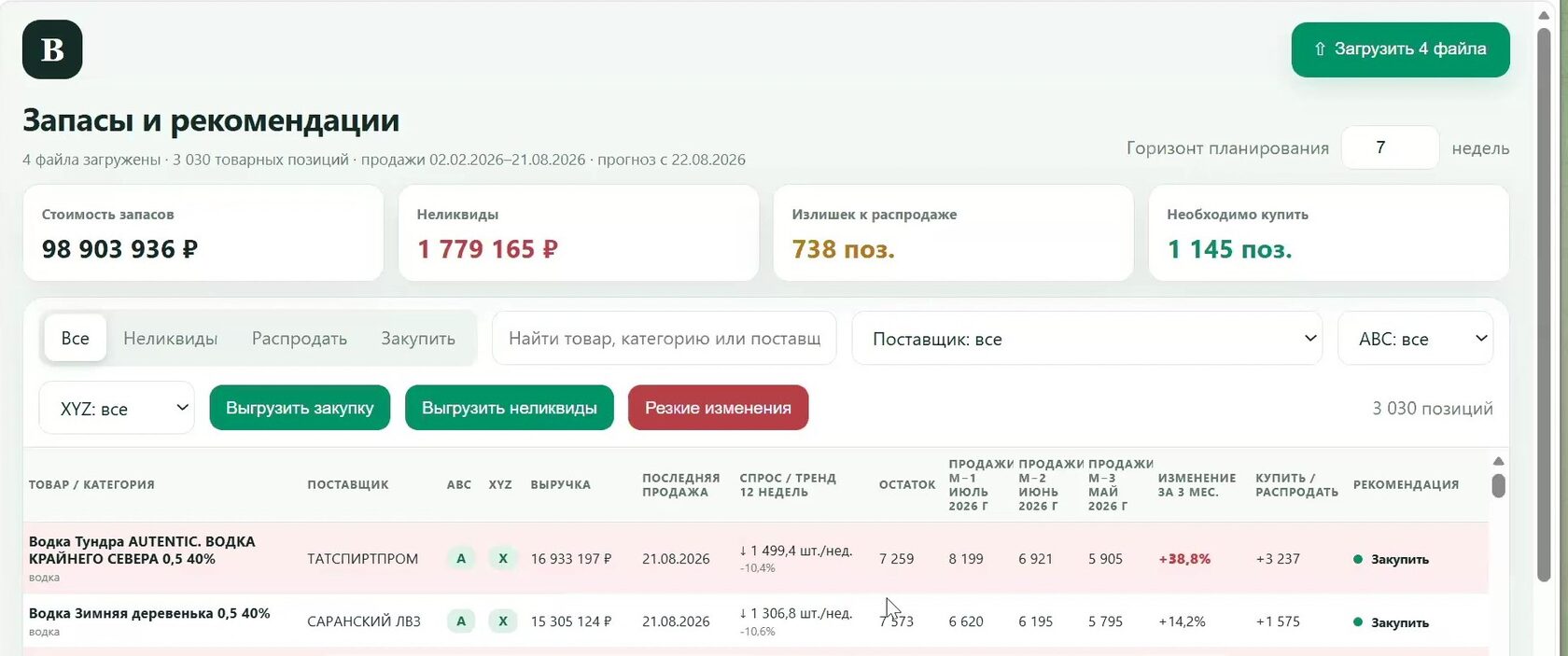Sort by XYZ column header
This screenshot has height=656, width=1568.
click(x=500, y=484)
